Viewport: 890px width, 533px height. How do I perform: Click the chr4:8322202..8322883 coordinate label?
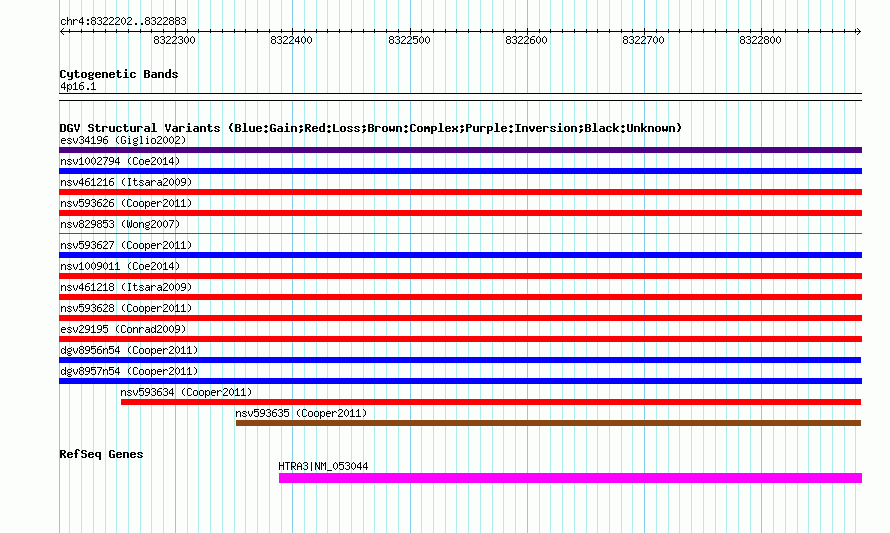(123, 21)
